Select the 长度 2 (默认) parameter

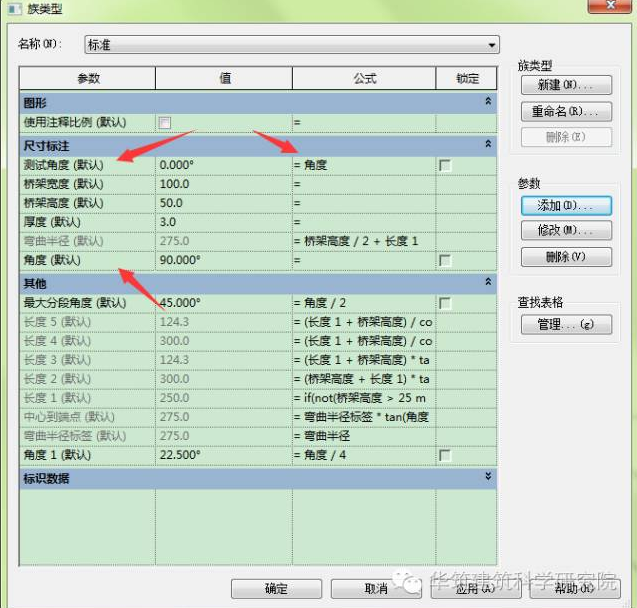coord(87,379)
